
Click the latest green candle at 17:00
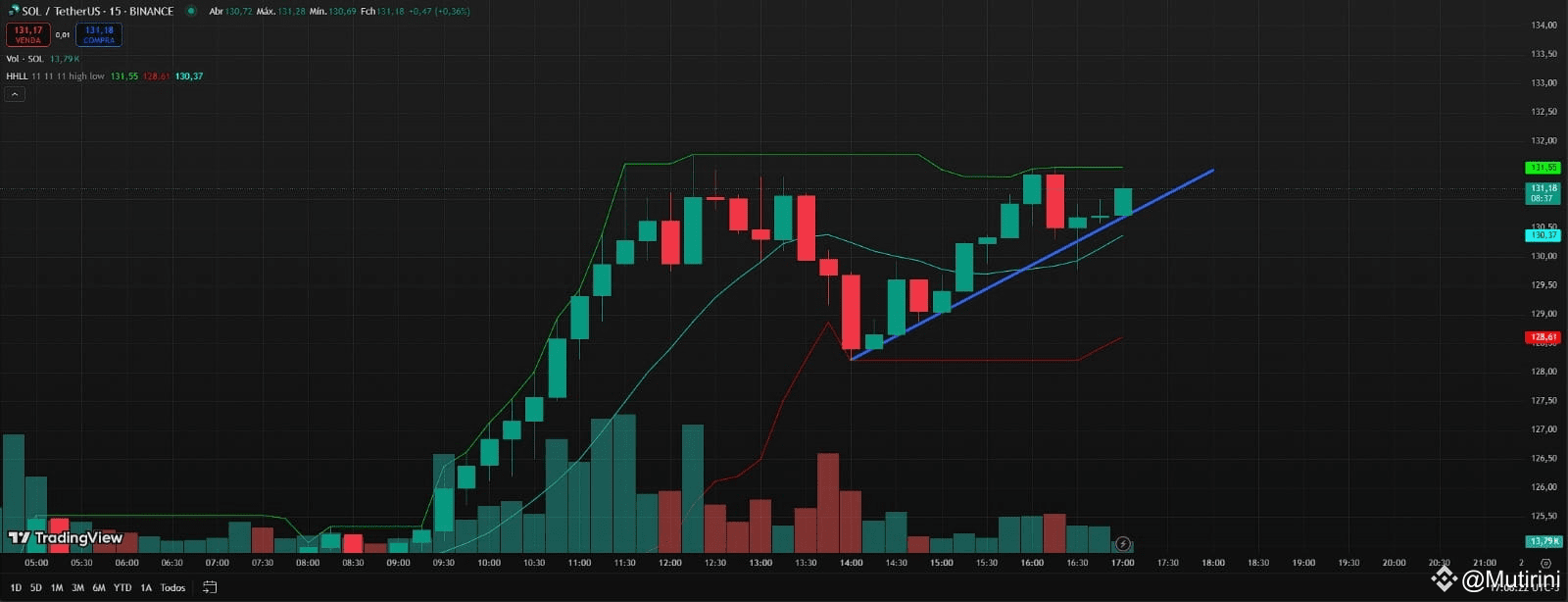(1122, 201)
